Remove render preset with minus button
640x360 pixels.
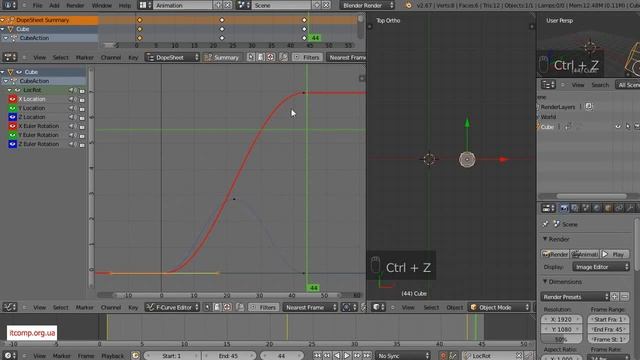click(624, 297)
